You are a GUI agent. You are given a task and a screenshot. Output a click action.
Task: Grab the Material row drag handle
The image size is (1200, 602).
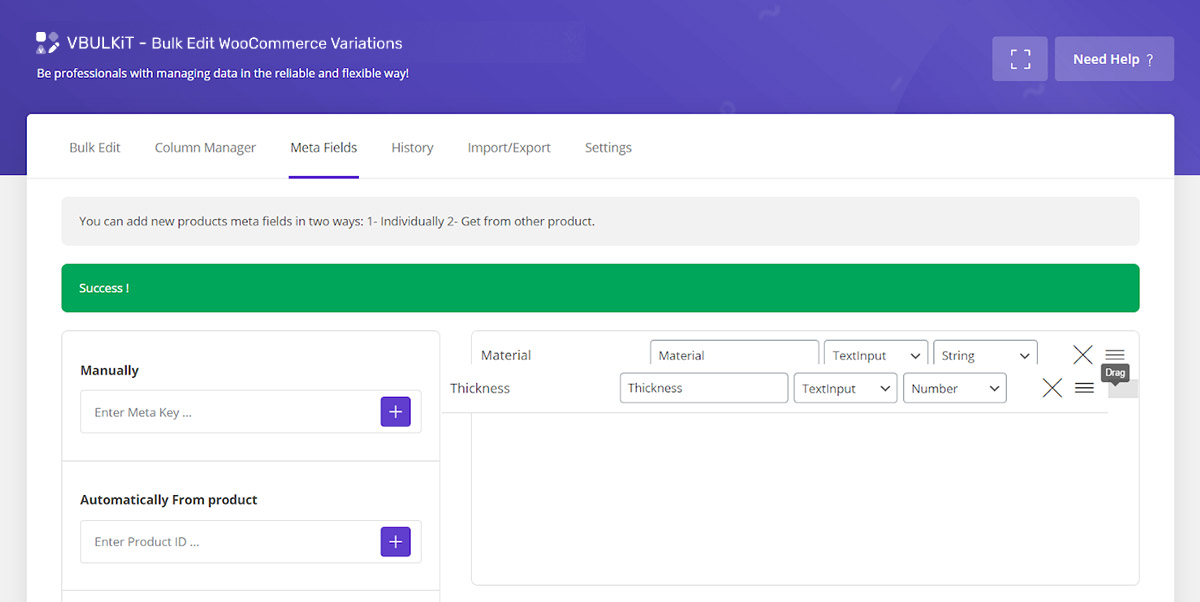(1115, 355)
